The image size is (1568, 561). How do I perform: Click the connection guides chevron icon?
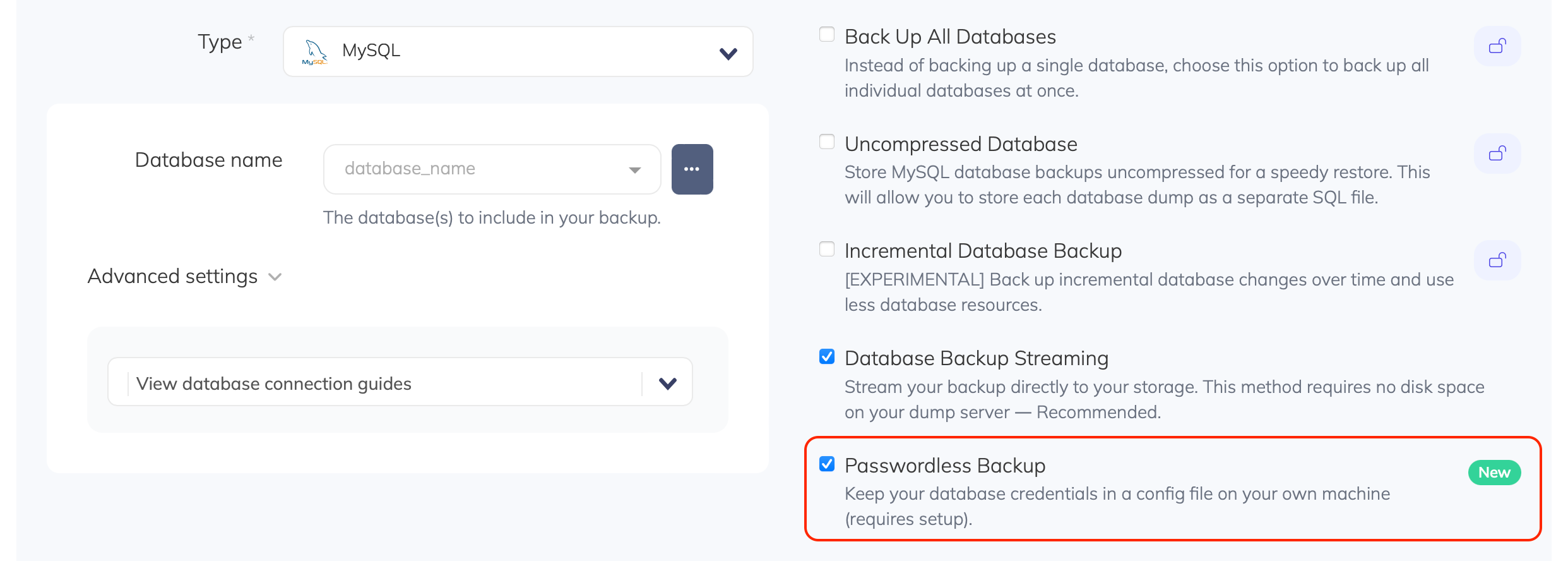pos(668,382)
